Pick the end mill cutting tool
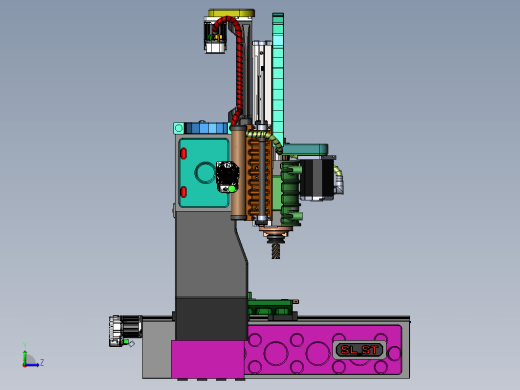Viewport: 520px width, 390px height. pos(276,251)
